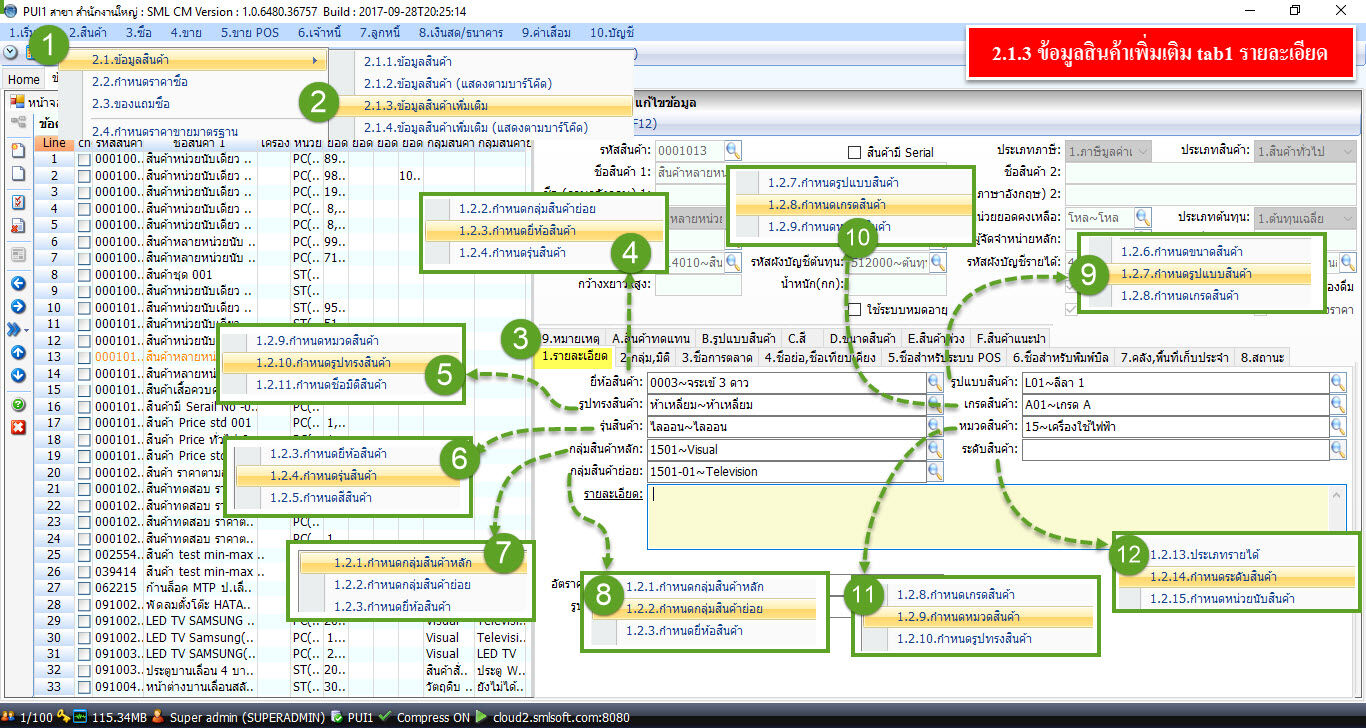Toggle the ใช้ระบบหมดอายุ checkbox
Viewport: 1366px width, 728px height.
click(854, 309)
